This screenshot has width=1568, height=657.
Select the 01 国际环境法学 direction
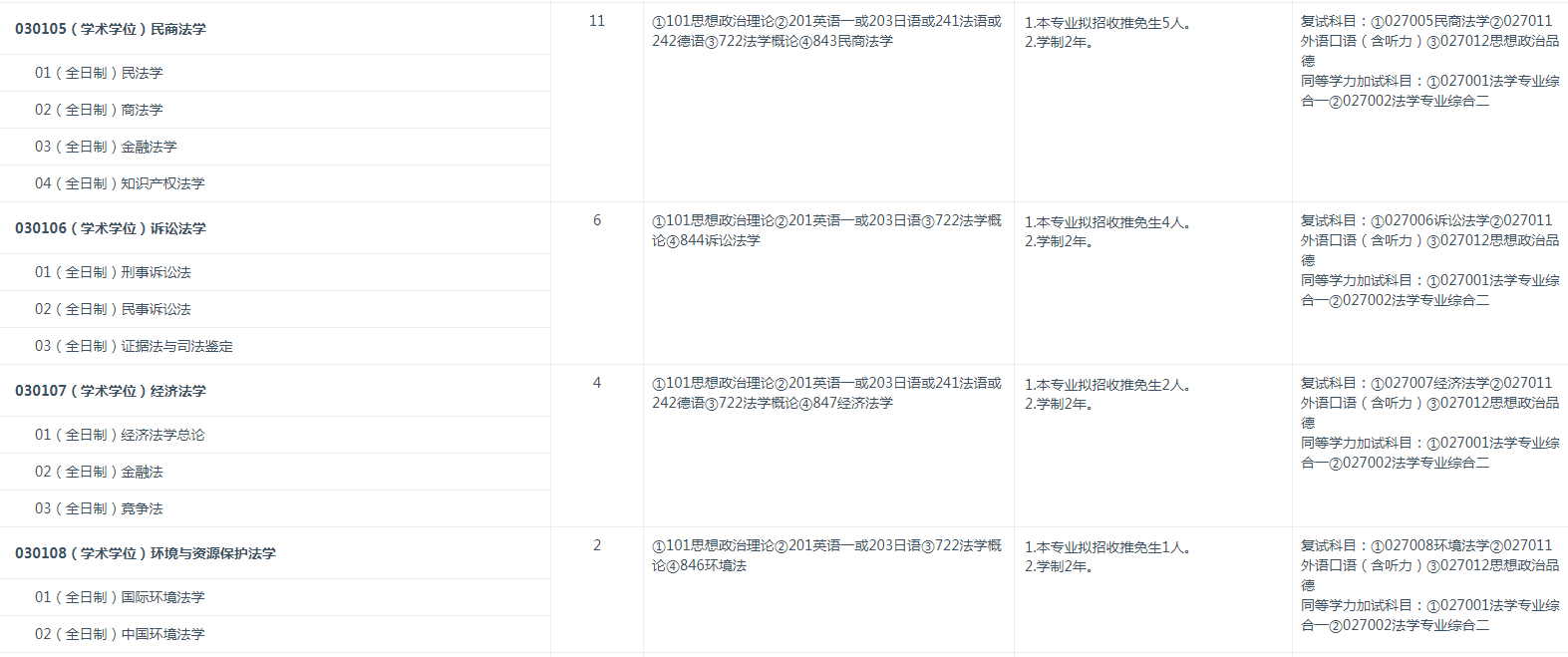pyautogui.click(x=120, y=597)
